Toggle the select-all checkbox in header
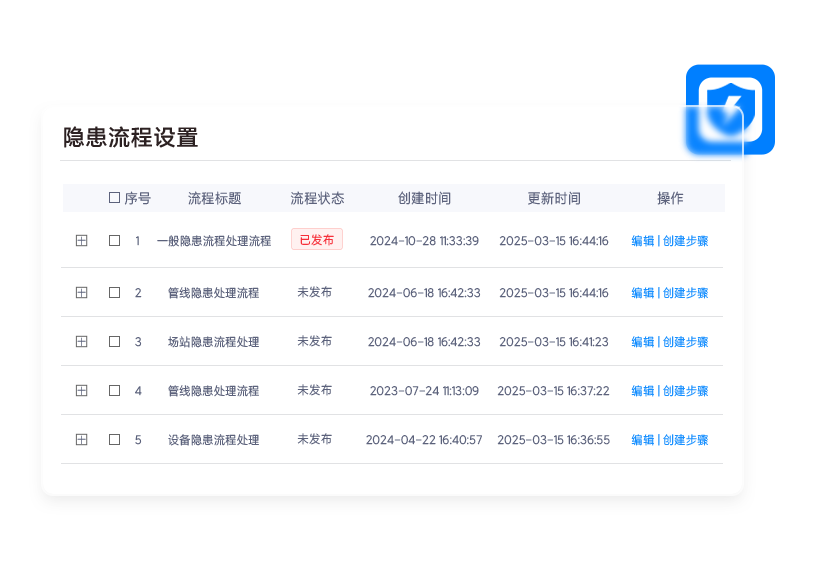This screenshot has height=561, width=816. [x=114, y=198]
